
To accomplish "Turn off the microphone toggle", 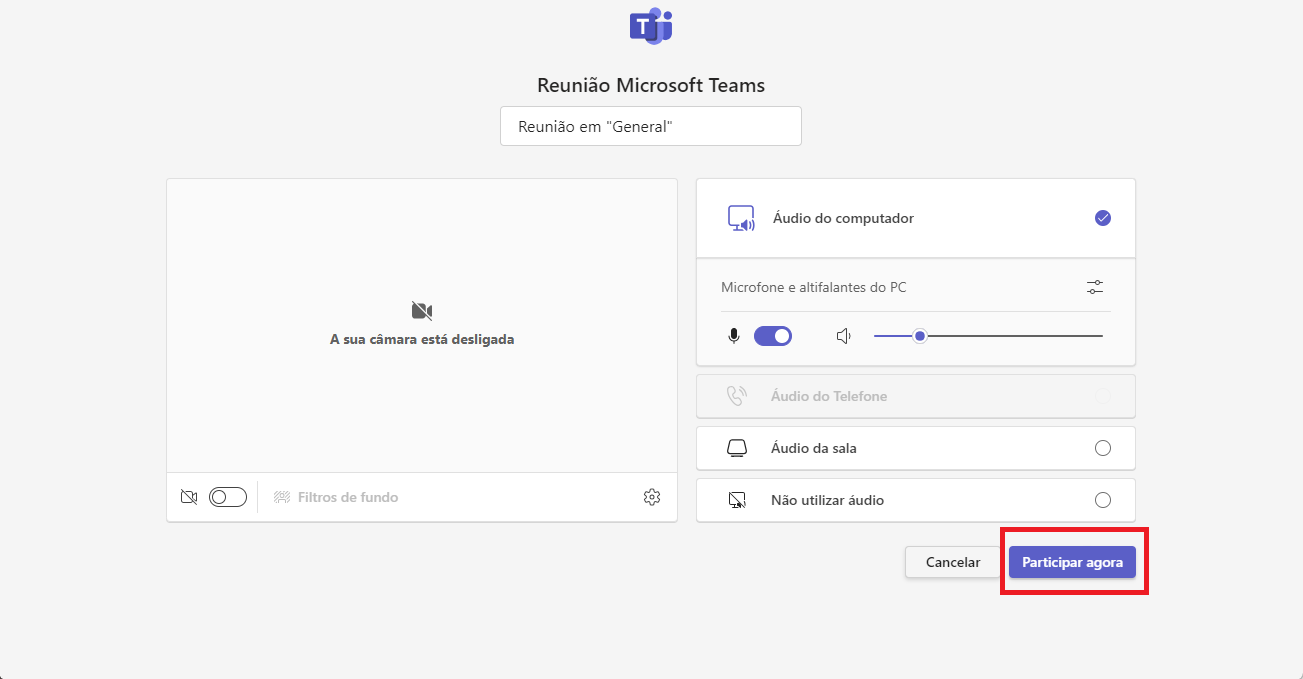I will [773, 336].
